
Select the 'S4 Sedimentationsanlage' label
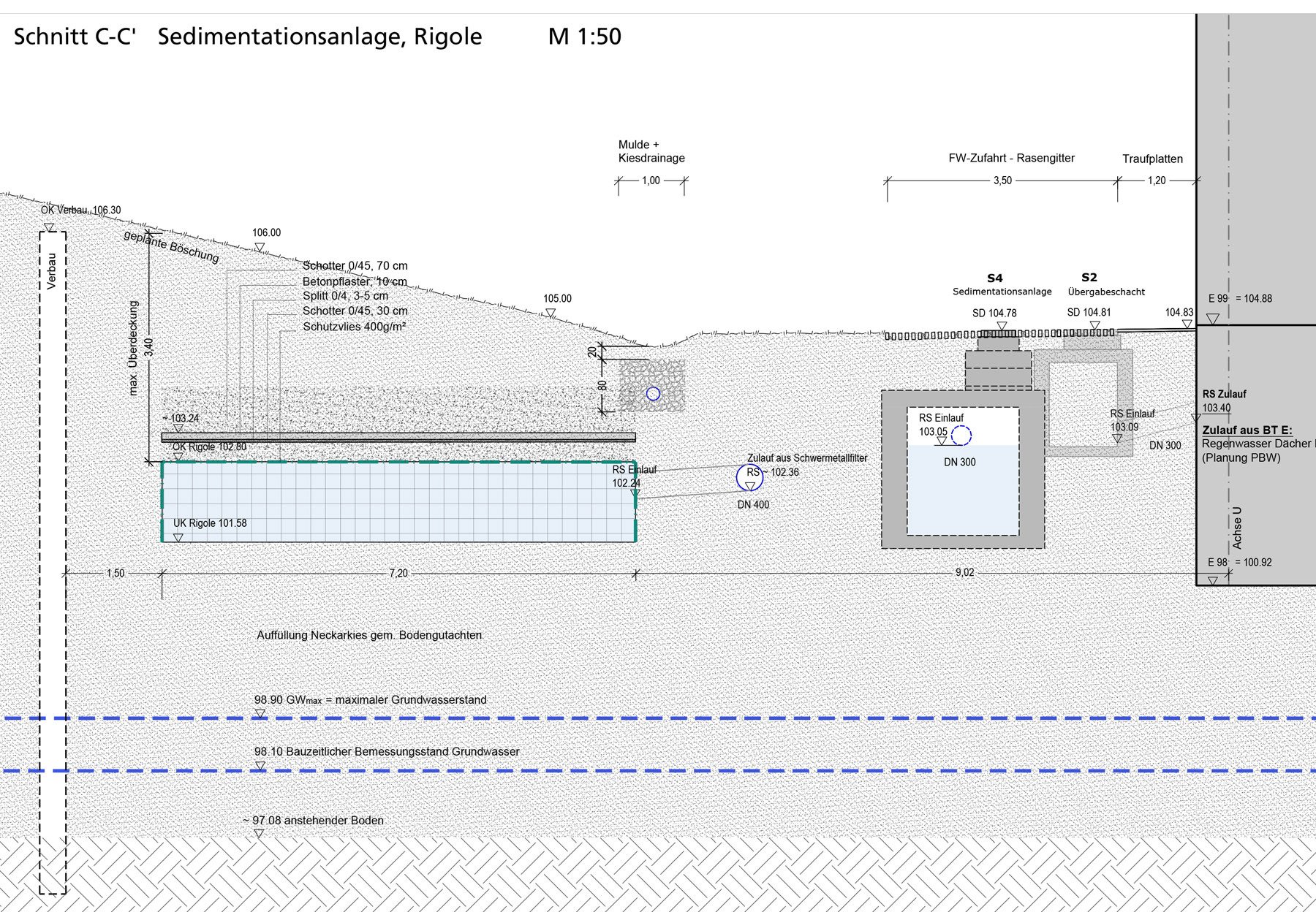click(1001, 285)
